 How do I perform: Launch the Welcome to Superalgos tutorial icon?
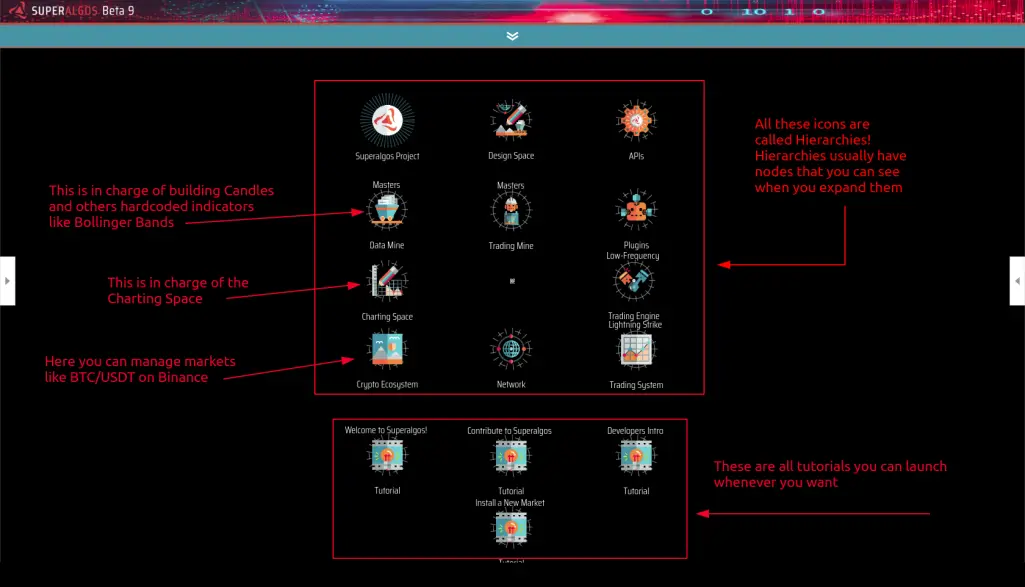point(387,456)
